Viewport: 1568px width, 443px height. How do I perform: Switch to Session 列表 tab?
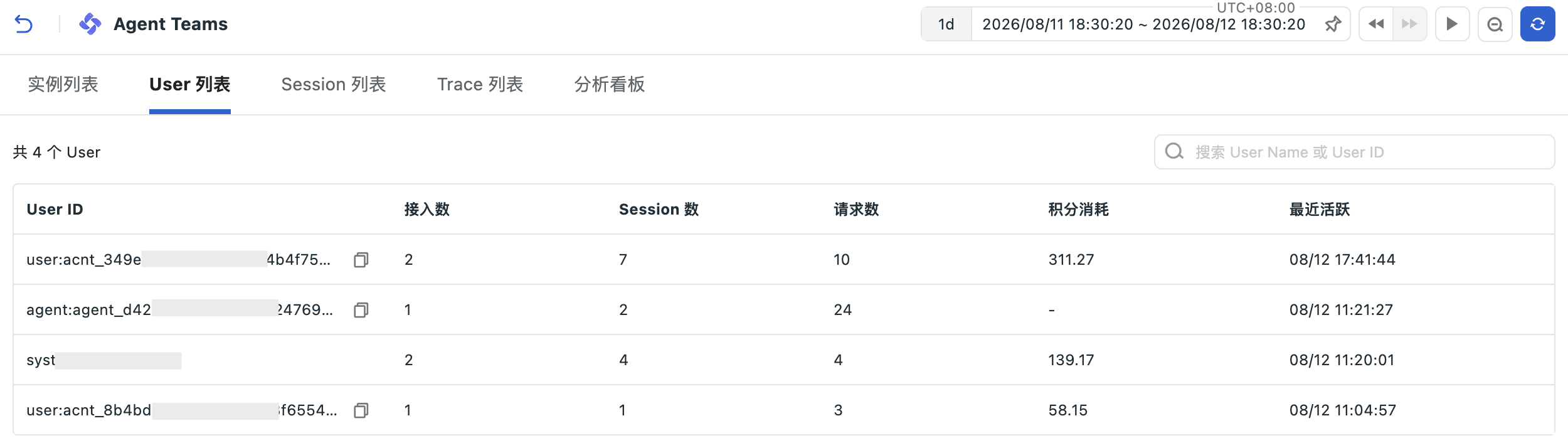[334, 84]
